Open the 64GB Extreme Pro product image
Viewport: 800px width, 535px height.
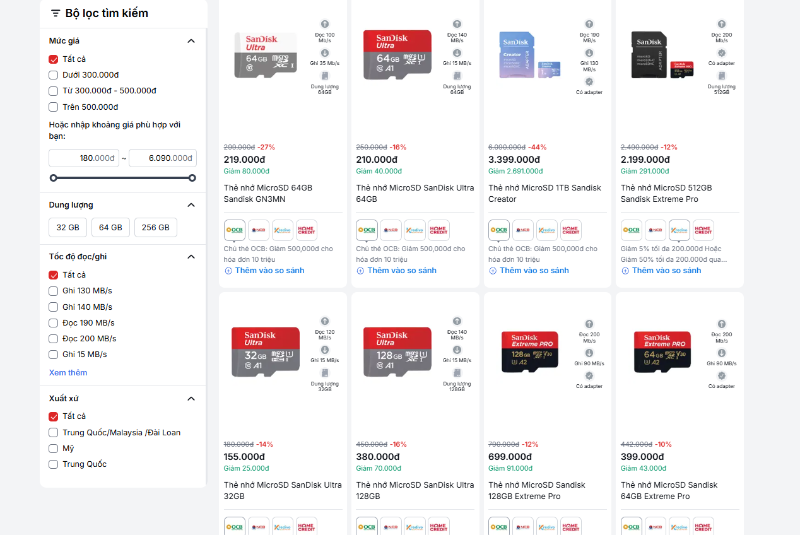pyautogui.click(x=662, y=352)
